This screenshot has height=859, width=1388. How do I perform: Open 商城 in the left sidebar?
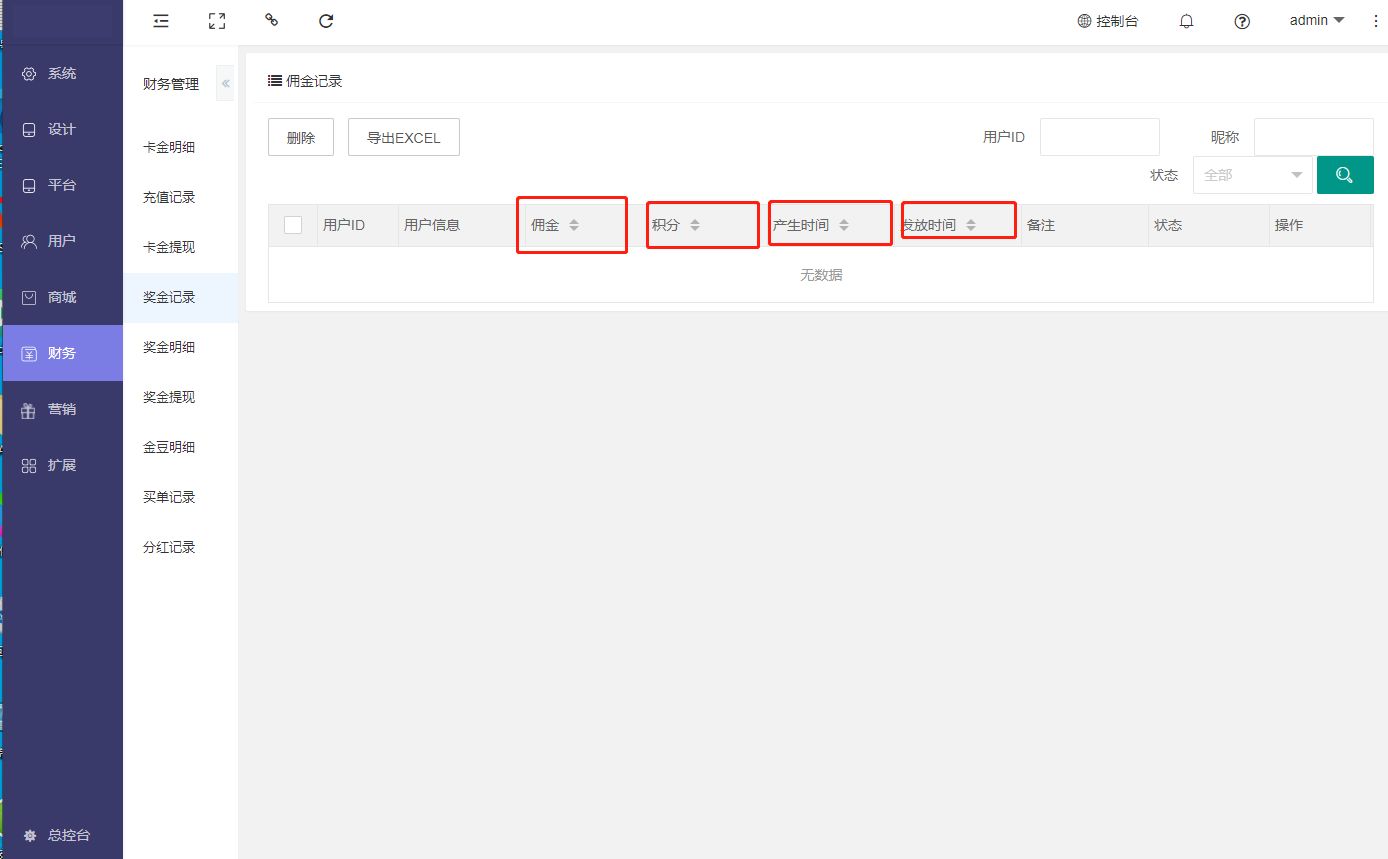click(x=62, y=297)
